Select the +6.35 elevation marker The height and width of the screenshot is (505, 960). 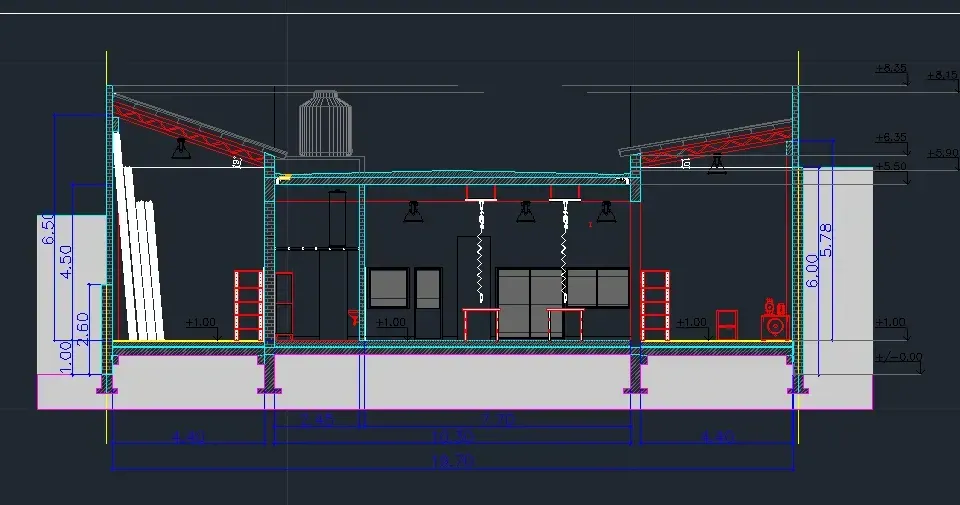click(x=891, y=137)
